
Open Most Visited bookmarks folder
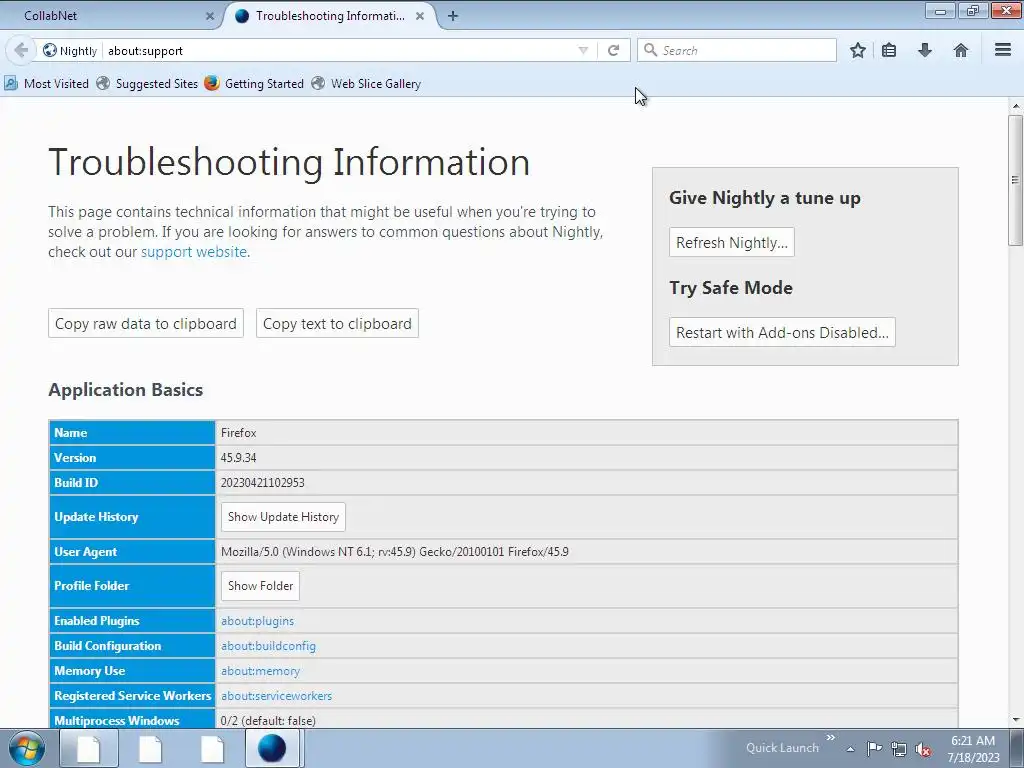tap(46, 84)
